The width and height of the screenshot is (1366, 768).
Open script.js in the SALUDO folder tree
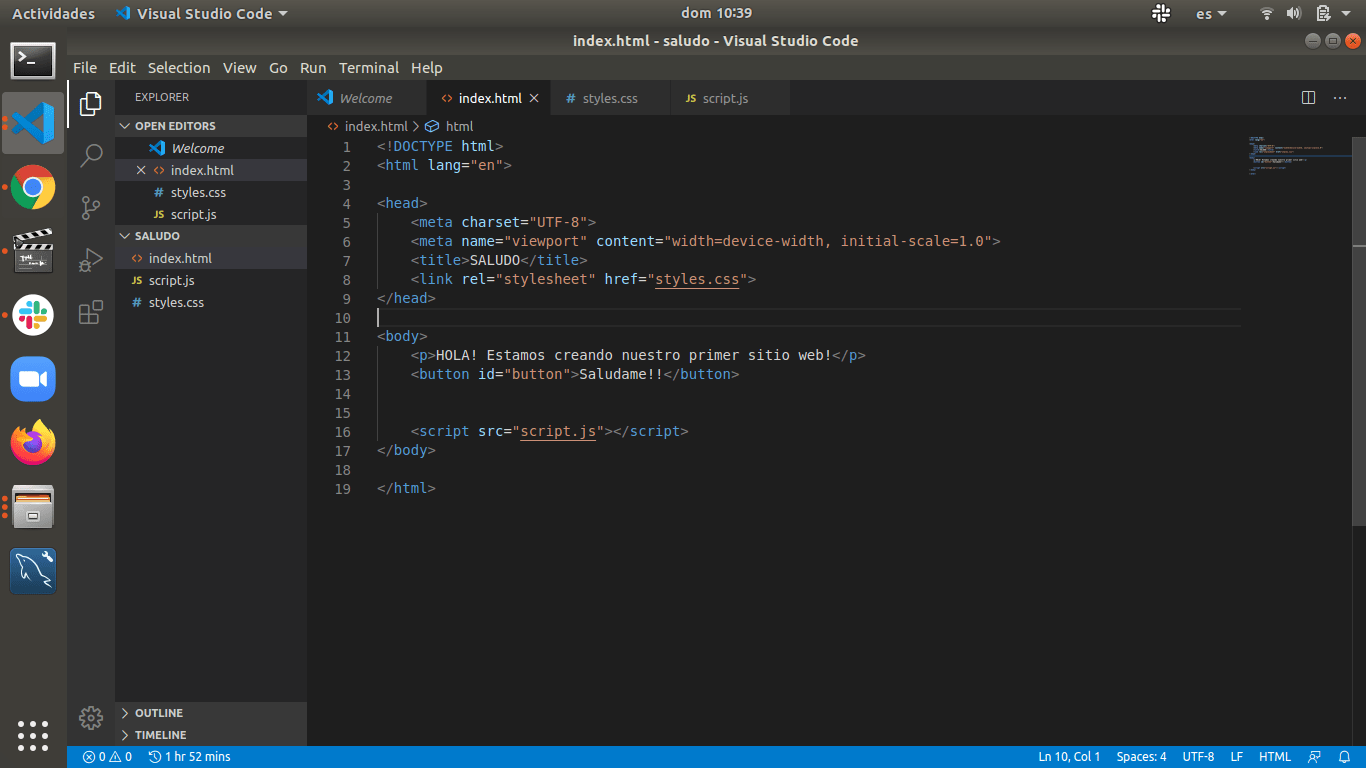point(171,280)
